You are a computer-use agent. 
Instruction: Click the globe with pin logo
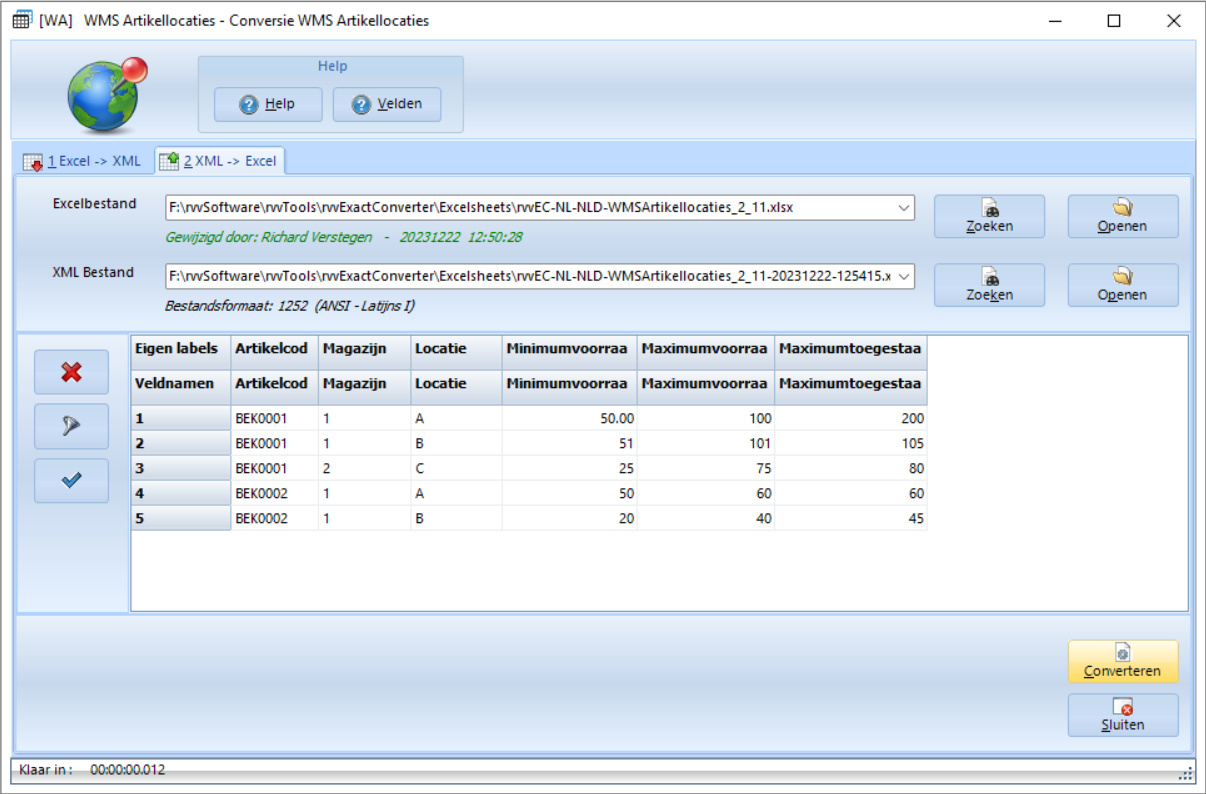tap(106, 95)
